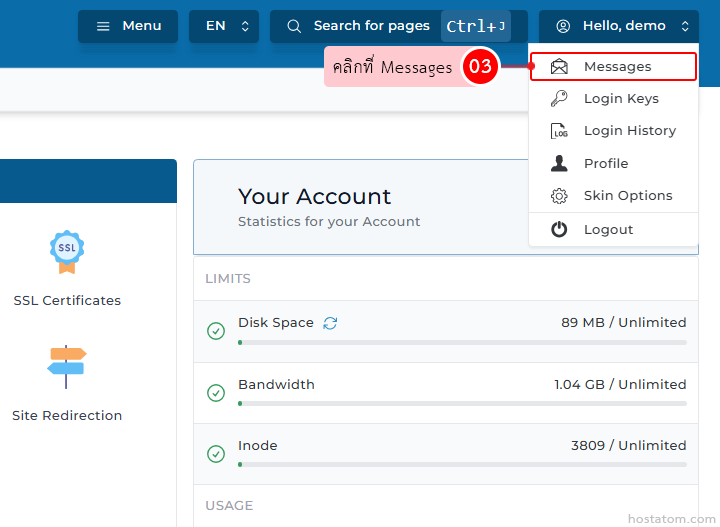The width and height of the screenshot is (720, 527).
Task: Click the Inode green checkmark
Action: 216,454
